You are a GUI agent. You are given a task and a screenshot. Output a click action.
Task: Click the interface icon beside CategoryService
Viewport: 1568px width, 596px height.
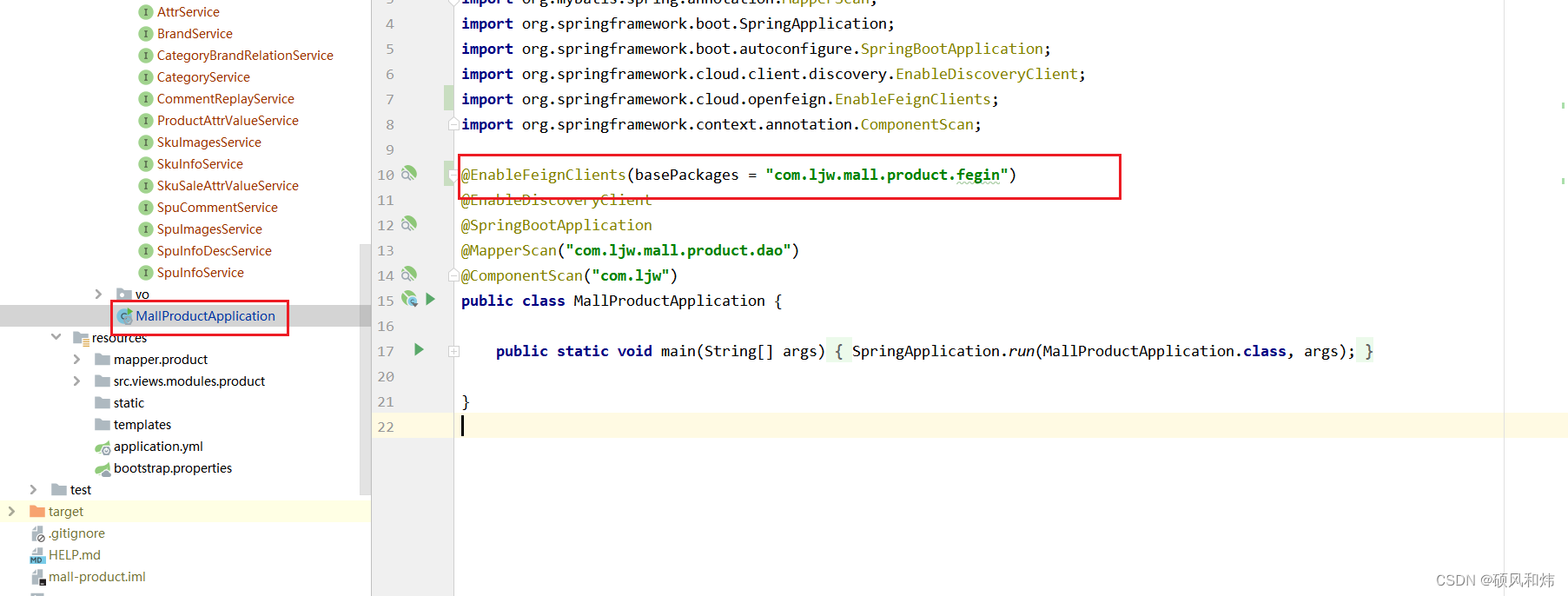click(146, 77)
